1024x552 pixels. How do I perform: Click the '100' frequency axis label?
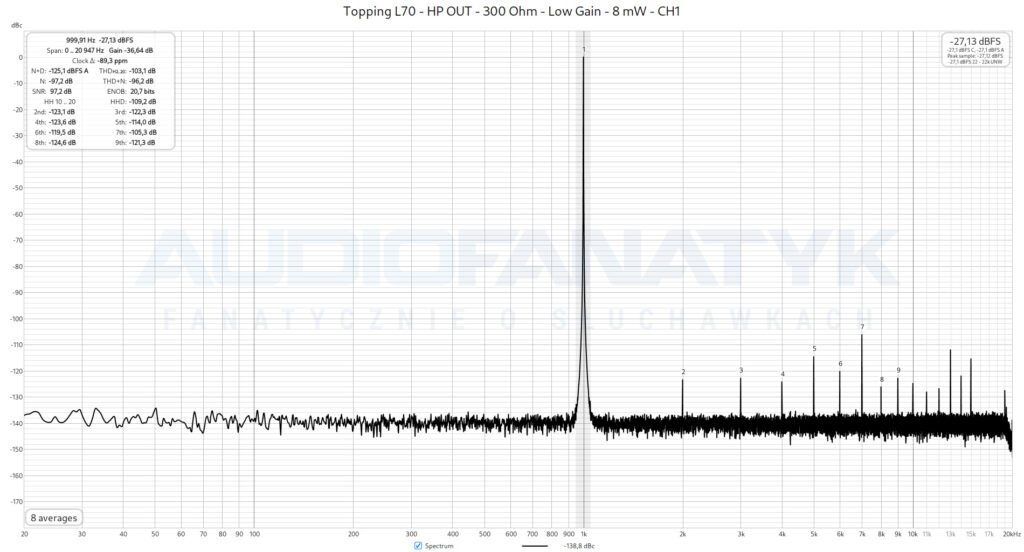click(x=255, y=534)
